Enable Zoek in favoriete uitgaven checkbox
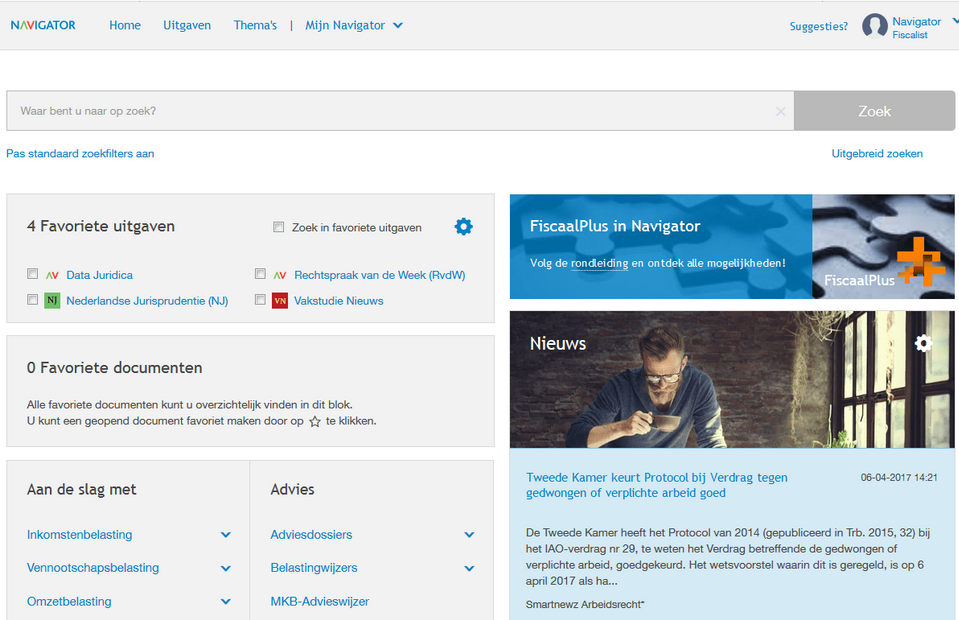The height and width of the screenshot is (620, 959). click(x=279, y=227)
